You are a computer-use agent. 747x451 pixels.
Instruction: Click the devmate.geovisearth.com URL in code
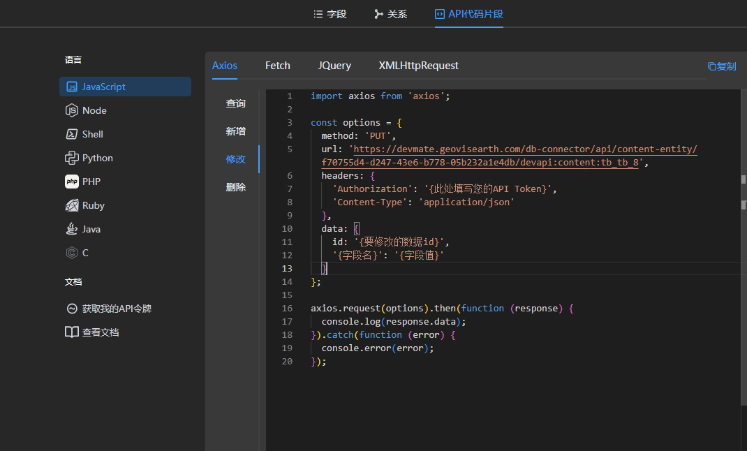[x=509, y=156]
